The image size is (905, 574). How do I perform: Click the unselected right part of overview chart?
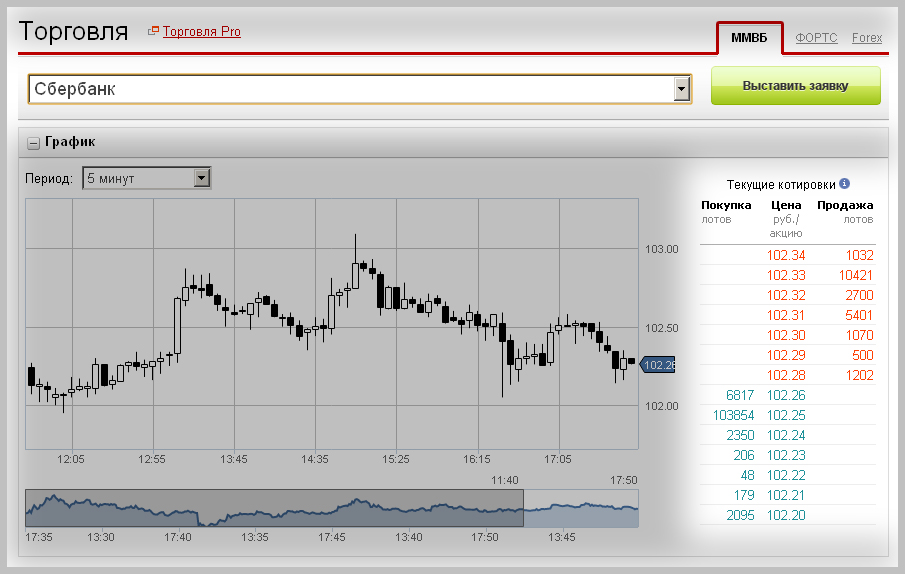click(581, 508)
